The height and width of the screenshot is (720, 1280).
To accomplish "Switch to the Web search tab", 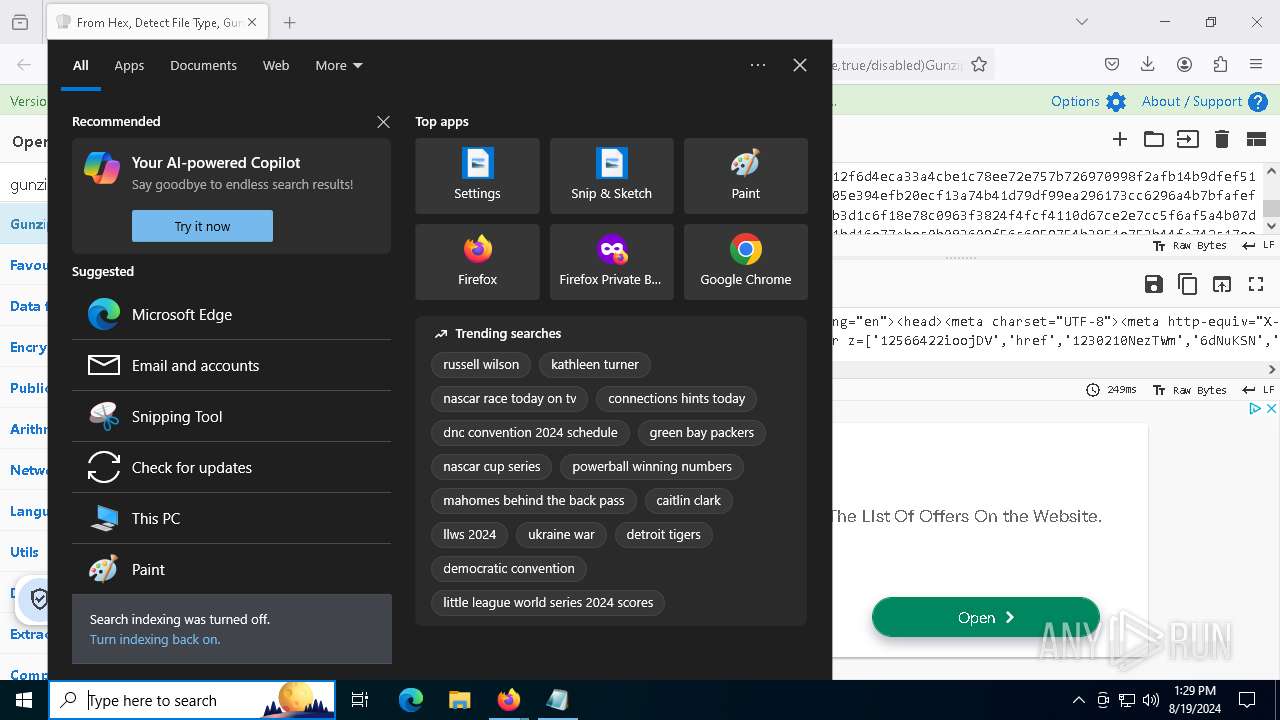I will tap(276, 65).
